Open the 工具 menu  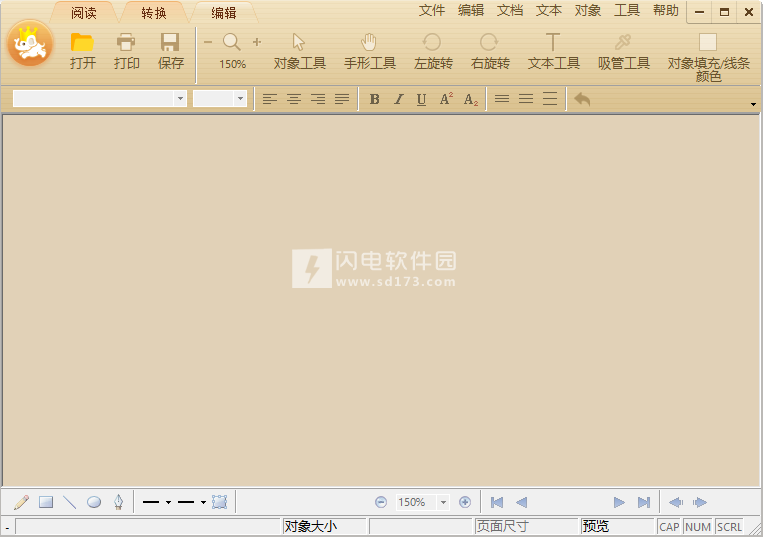(x=626, y=10)
